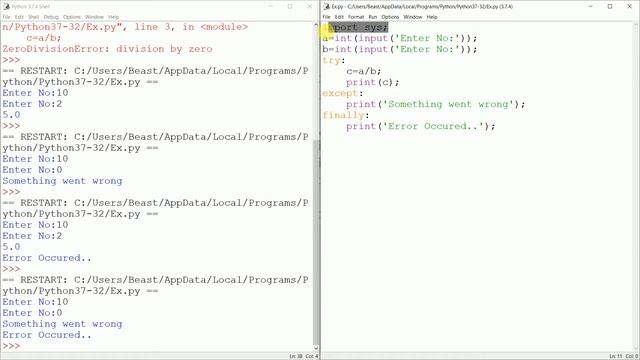The height and width of the screenshot is (360, 640).
Task: Click shell scrollbar down arrow
Action: click(x=316, y=349)
